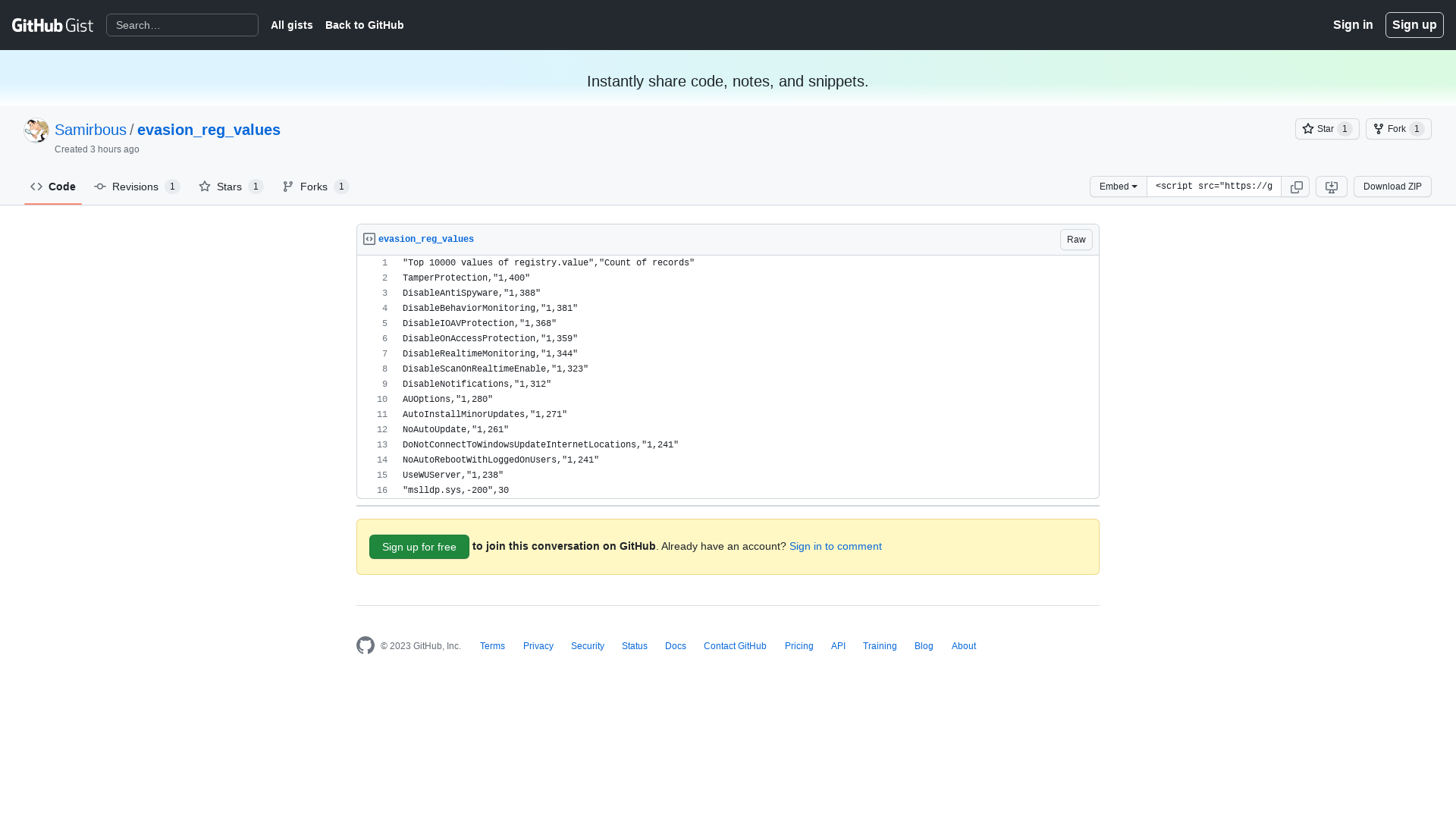The height and width of the screenshot is (819, 1456).
Task: Open Security footer link
Action: 588,646
